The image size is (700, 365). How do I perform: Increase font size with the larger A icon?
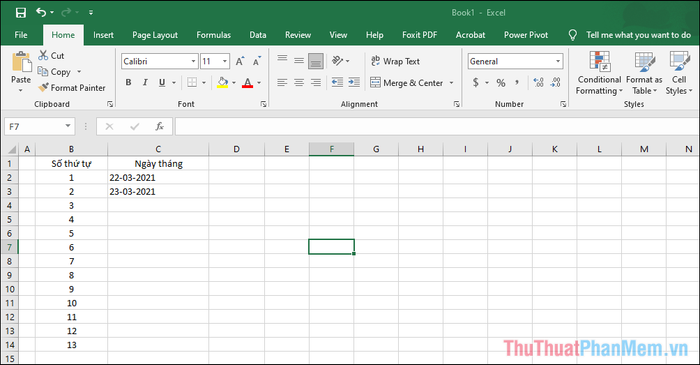[240, 62]
